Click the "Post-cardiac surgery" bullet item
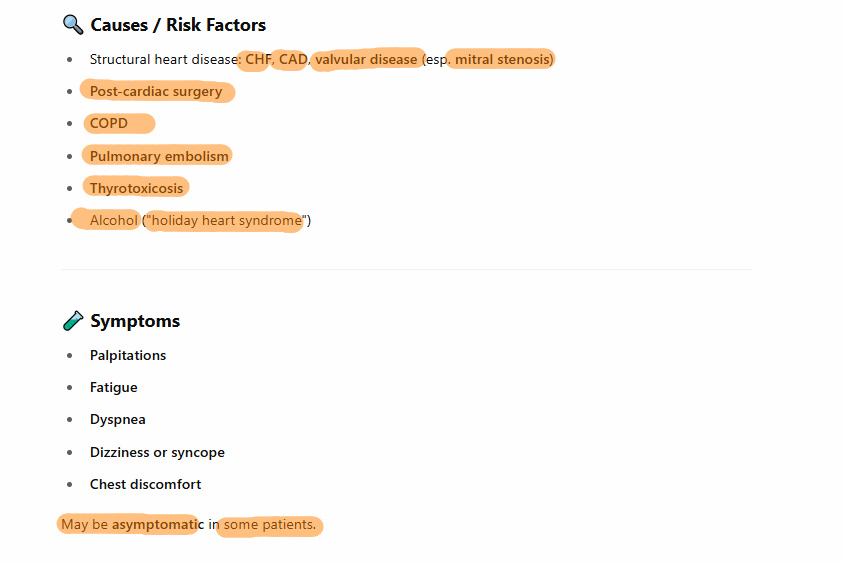 [x=156, y=92]
